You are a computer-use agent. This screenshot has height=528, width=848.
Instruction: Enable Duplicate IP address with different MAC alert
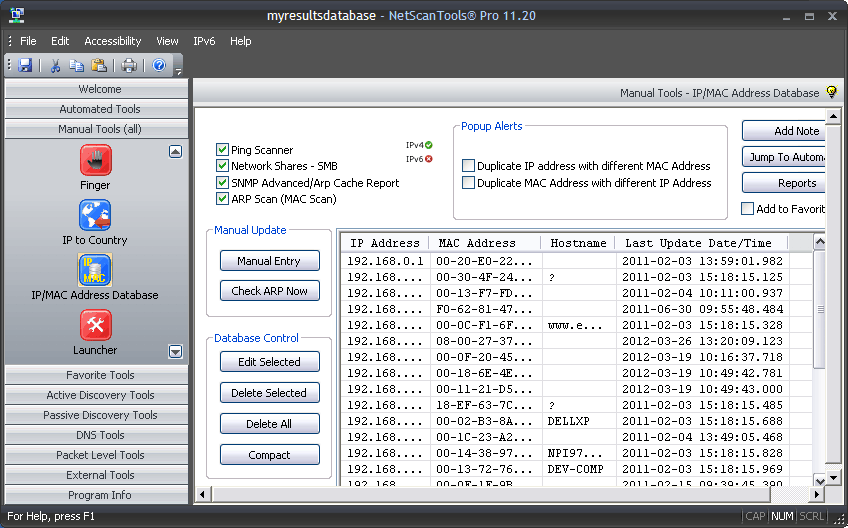tap(468, 166)
